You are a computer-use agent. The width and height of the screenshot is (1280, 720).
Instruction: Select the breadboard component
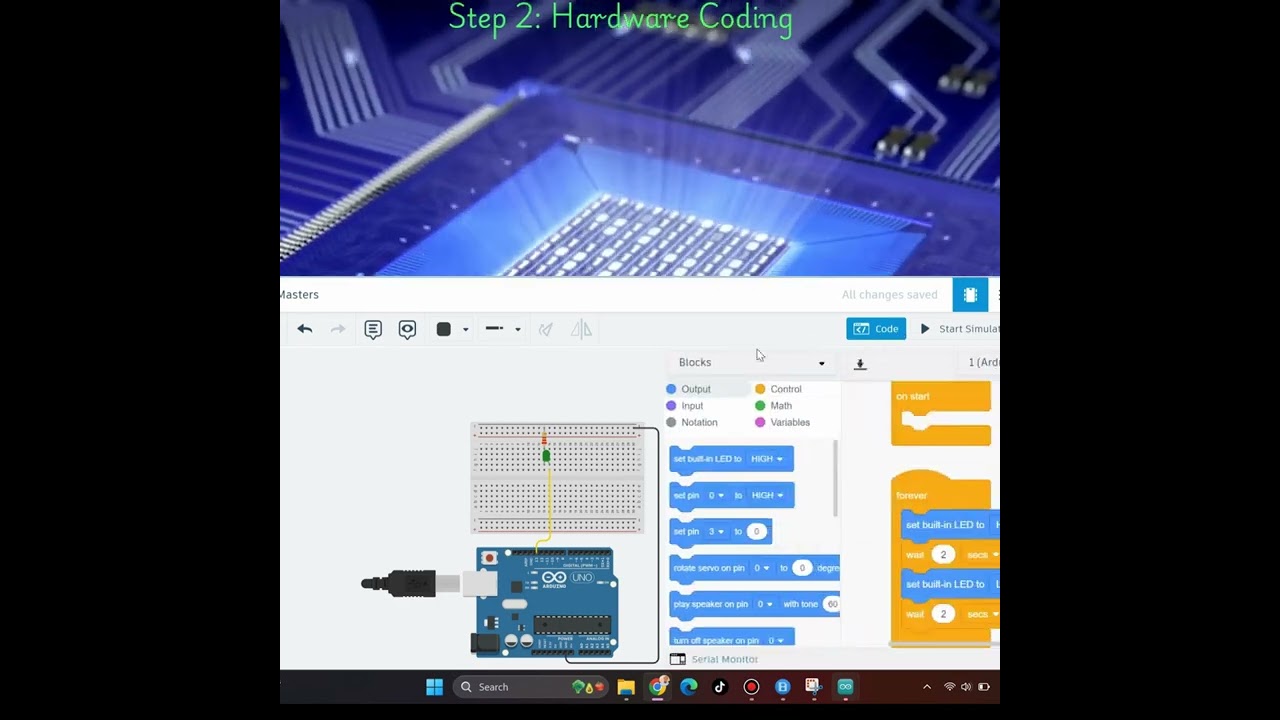(x=557, y=478)
